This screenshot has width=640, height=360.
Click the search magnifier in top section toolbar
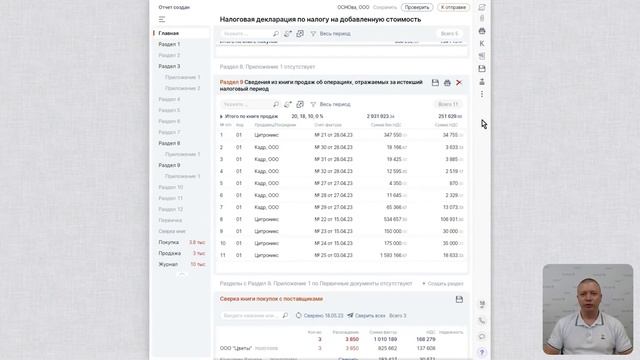coord(276,34)
